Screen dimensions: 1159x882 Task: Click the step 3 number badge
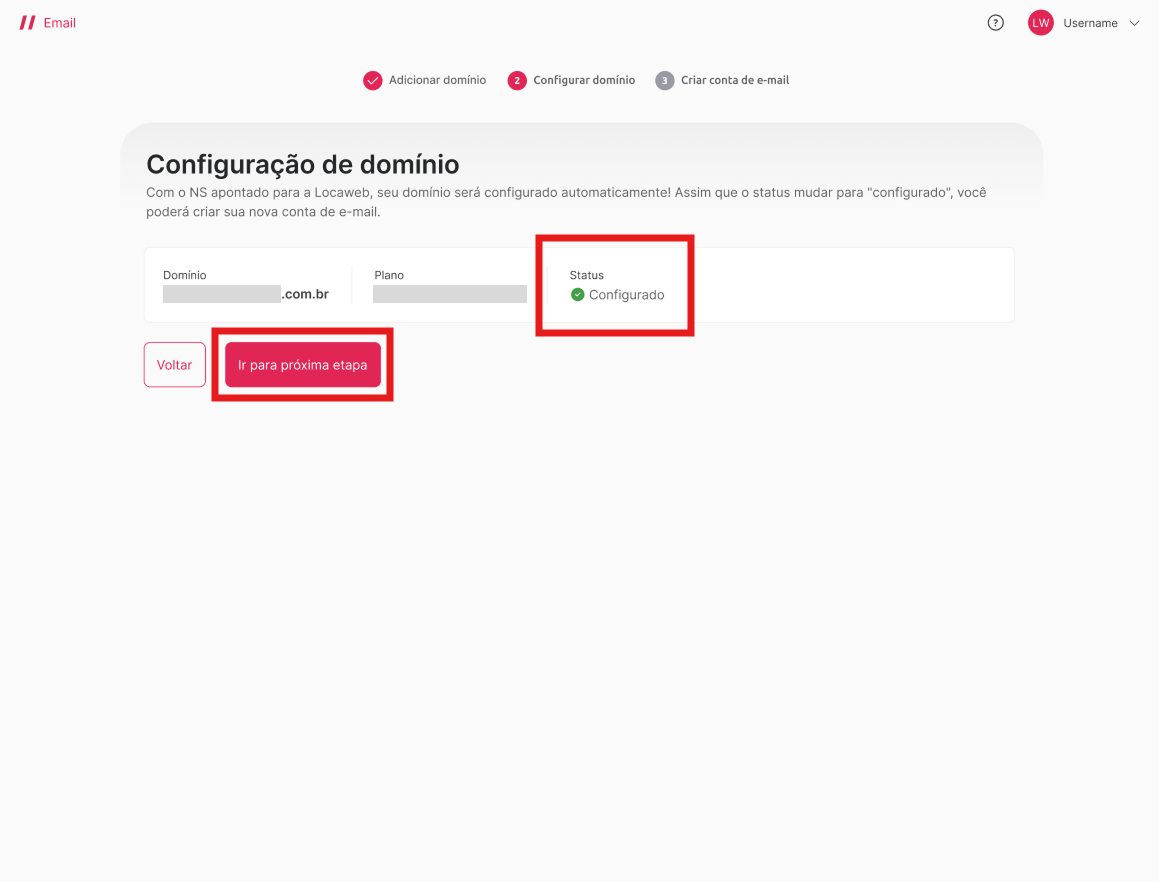coord(665,81)
